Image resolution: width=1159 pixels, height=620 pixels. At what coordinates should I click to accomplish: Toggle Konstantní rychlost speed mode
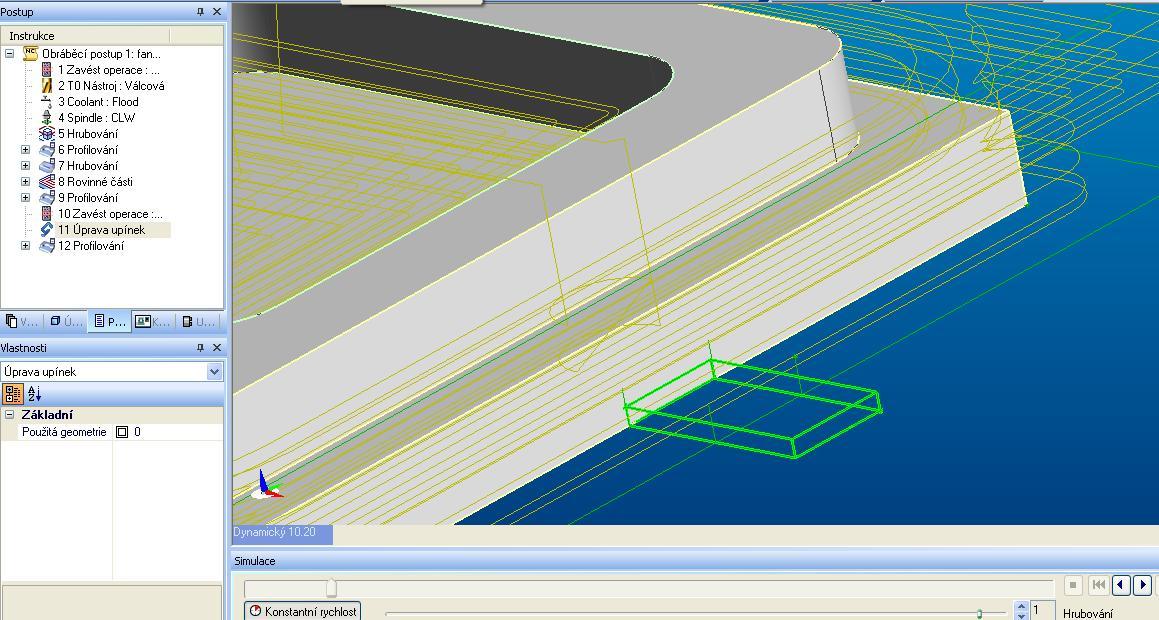point(301,611)
